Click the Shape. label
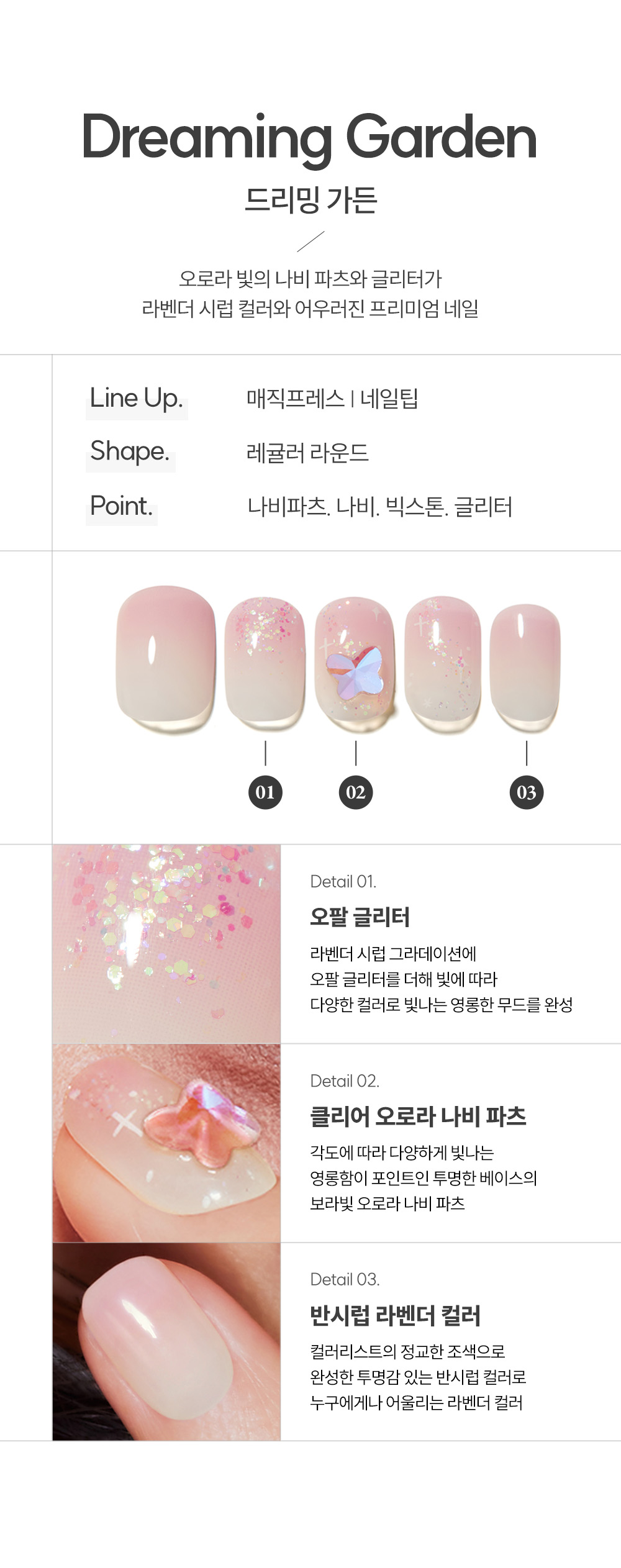Screen dimensions: 621x1568 [130, 451]
